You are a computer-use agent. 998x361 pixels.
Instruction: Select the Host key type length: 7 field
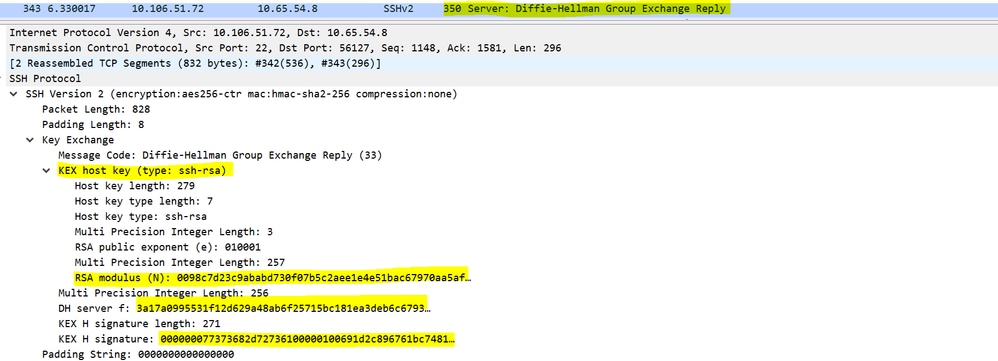pyautogui.click(x=144, y=201)
